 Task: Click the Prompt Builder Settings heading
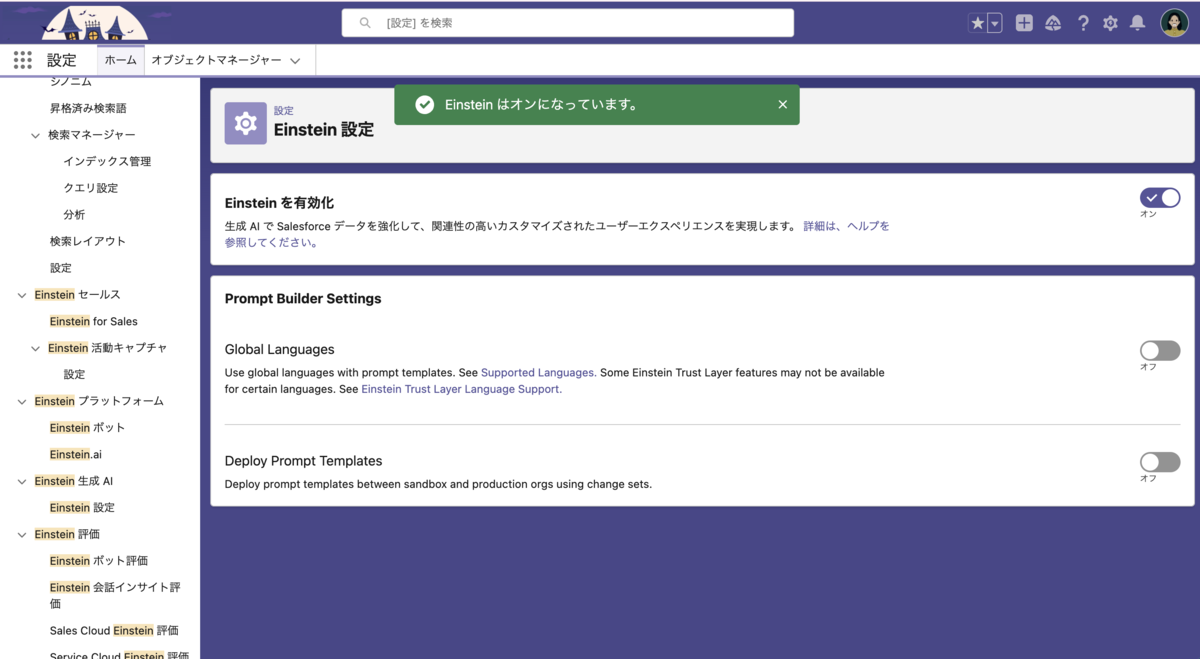(x=303, y=298)
